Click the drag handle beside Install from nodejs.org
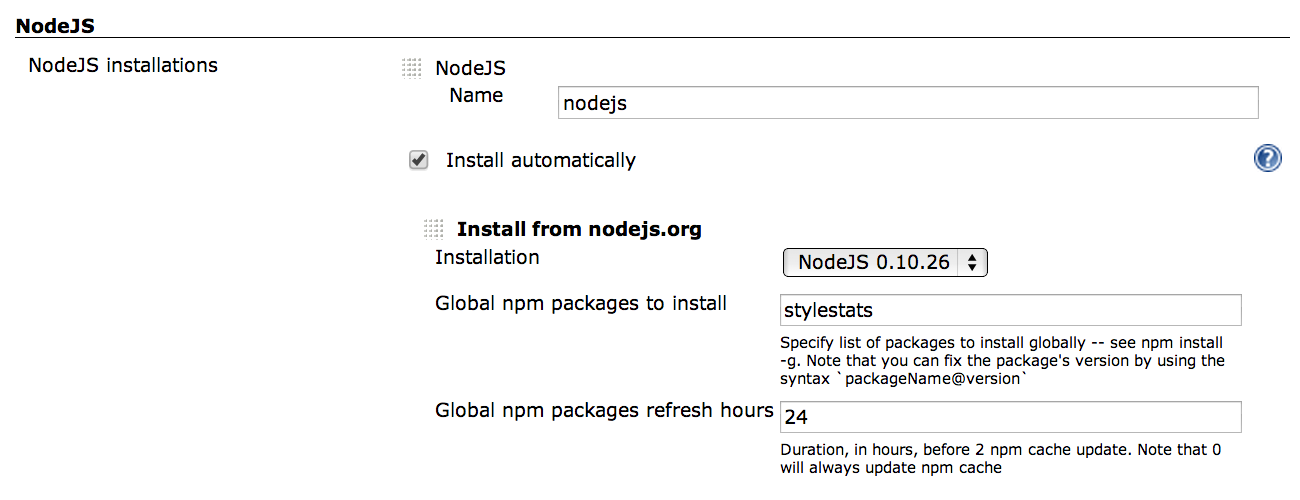 point(434,229)
